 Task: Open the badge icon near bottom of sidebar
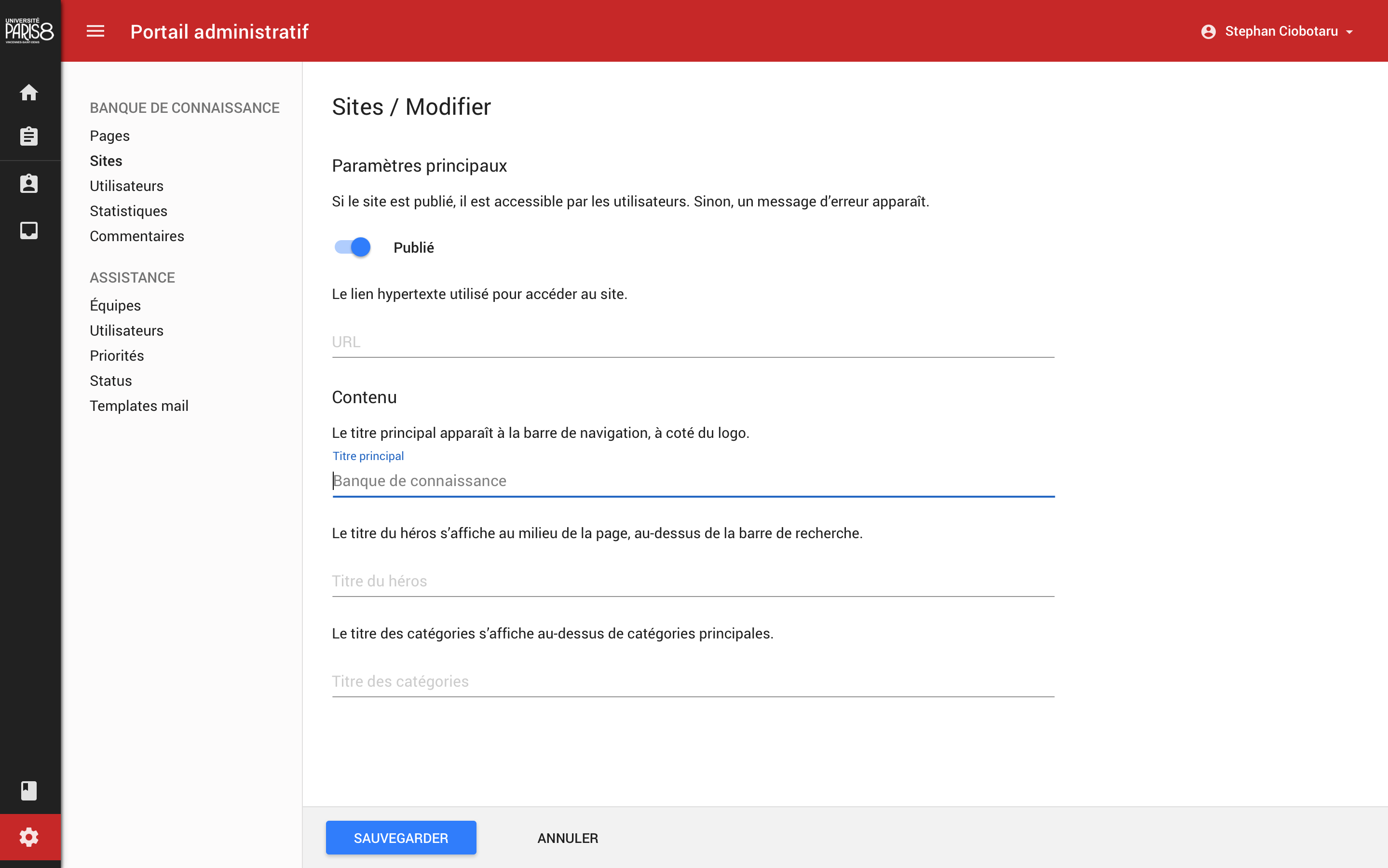pyautogui.click(x=29, y=790)
